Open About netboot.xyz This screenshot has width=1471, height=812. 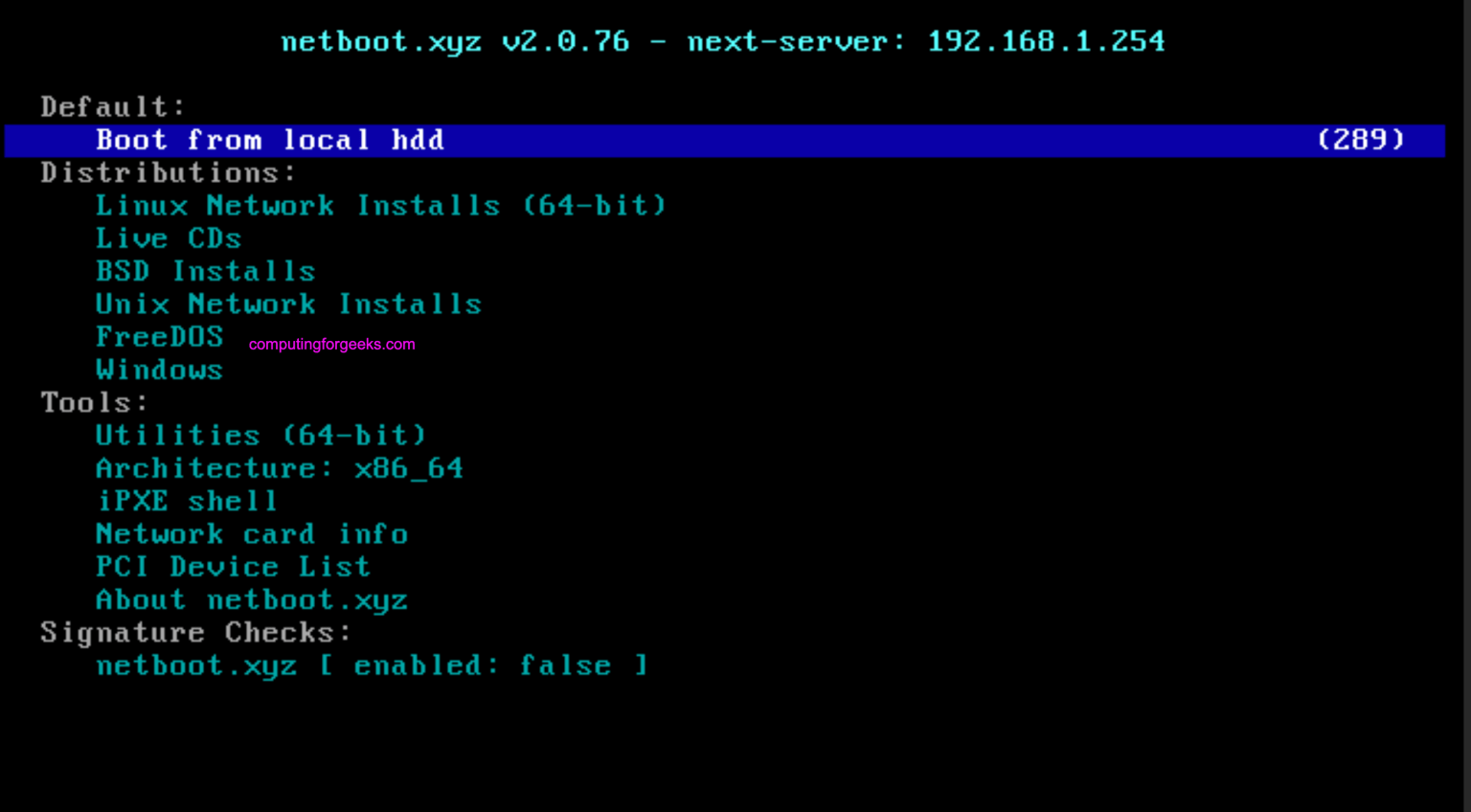pos(252,599)
